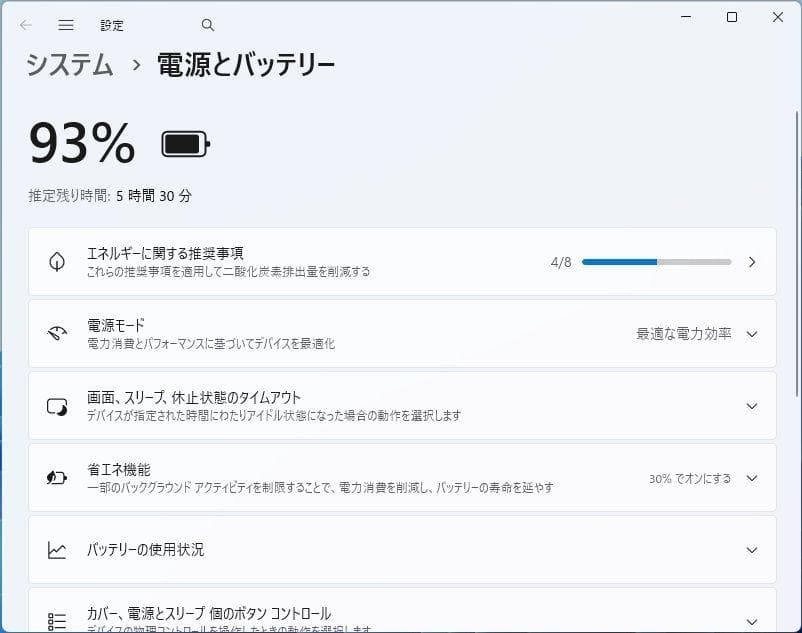
Task: Click the 4/8 recommendations progress bar
Action: click(x=655, y=262)
